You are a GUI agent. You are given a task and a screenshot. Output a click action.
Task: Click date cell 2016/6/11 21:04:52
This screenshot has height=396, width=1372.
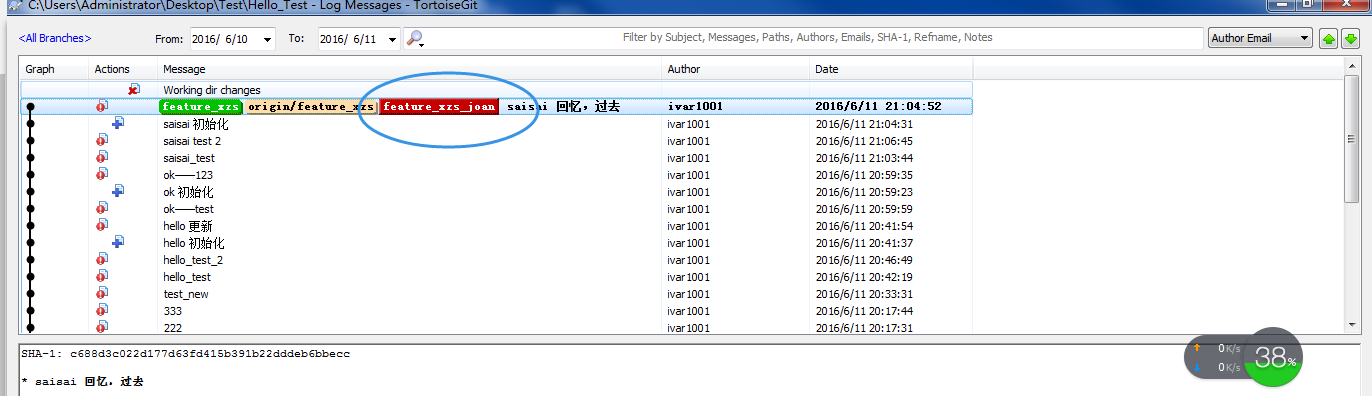click(878, 106)
